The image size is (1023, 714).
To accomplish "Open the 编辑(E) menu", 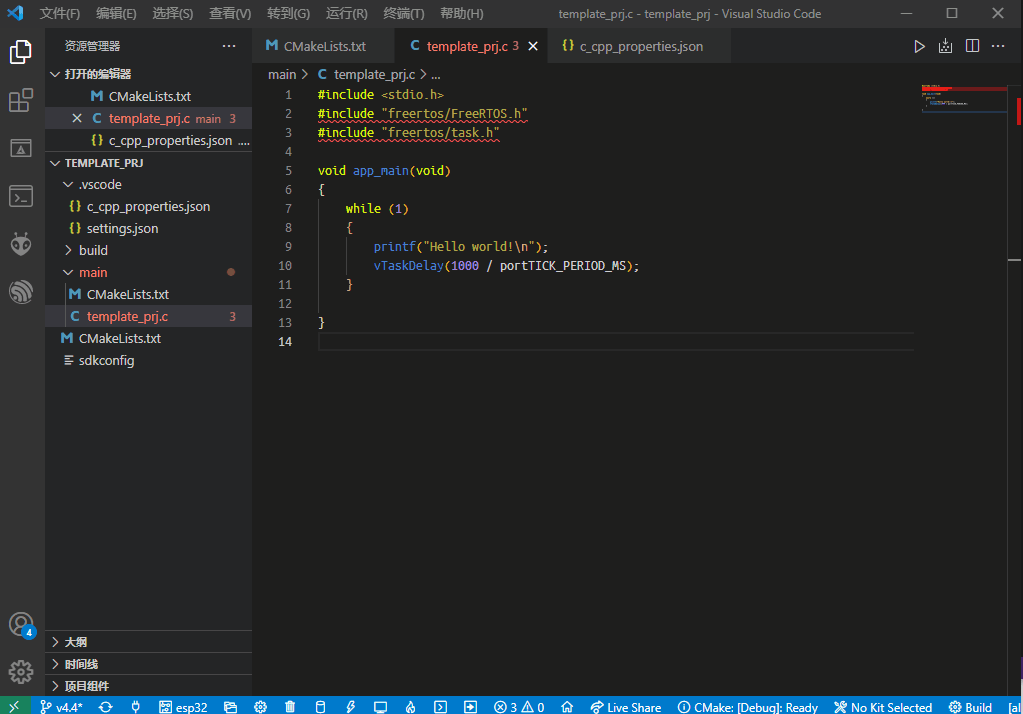I will 115,13.
